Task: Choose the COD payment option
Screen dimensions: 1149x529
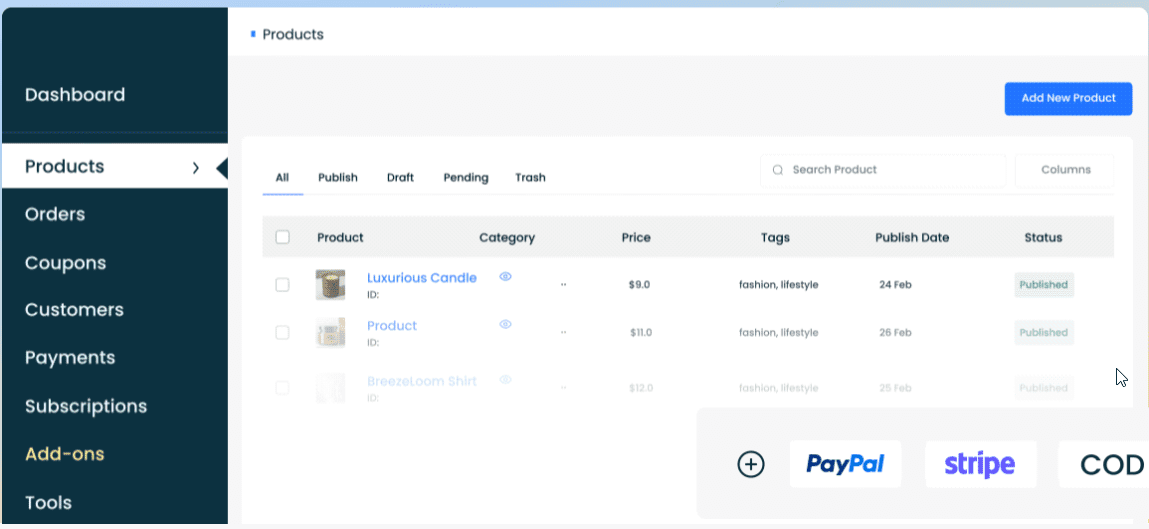Action: 1104,464
